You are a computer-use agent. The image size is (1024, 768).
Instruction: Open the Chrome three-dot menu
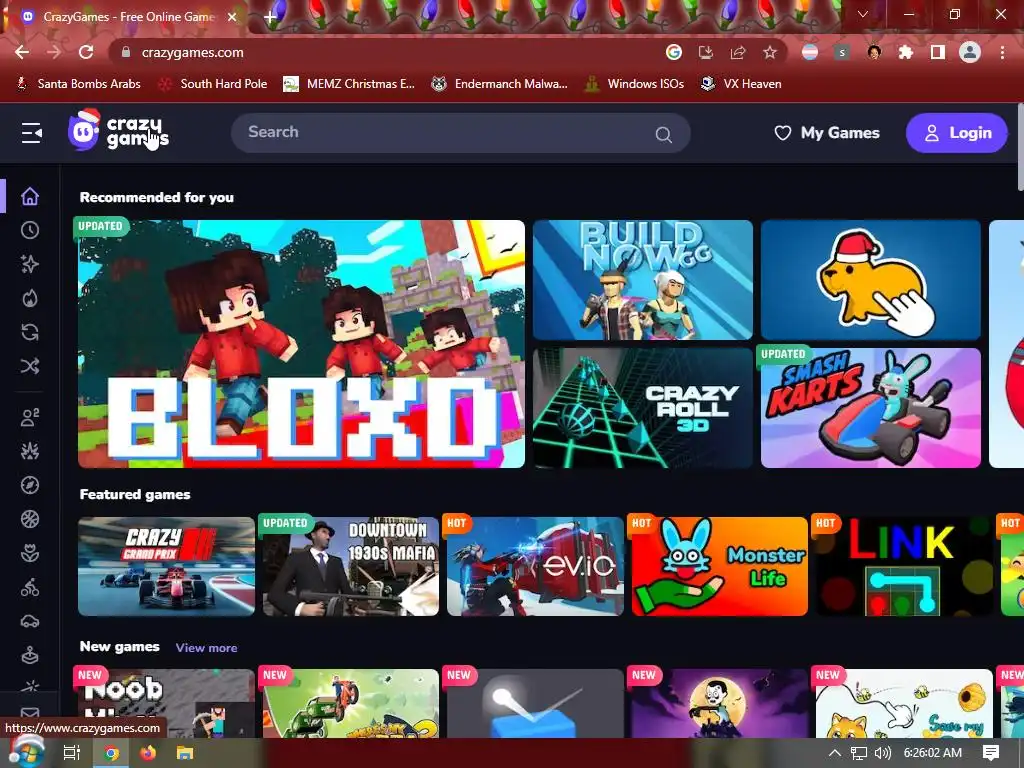pos(1002,52)
